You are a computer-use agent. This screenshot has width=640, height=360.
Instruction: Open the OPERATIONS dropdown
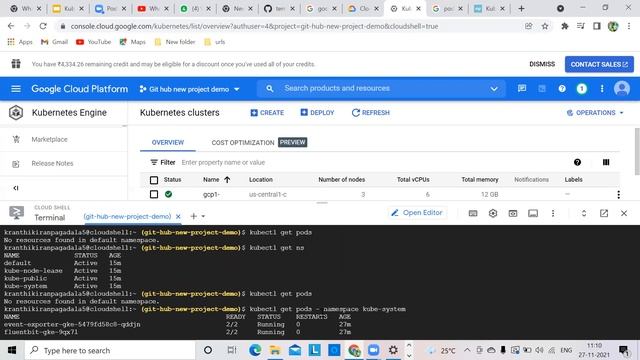point(595,113)
